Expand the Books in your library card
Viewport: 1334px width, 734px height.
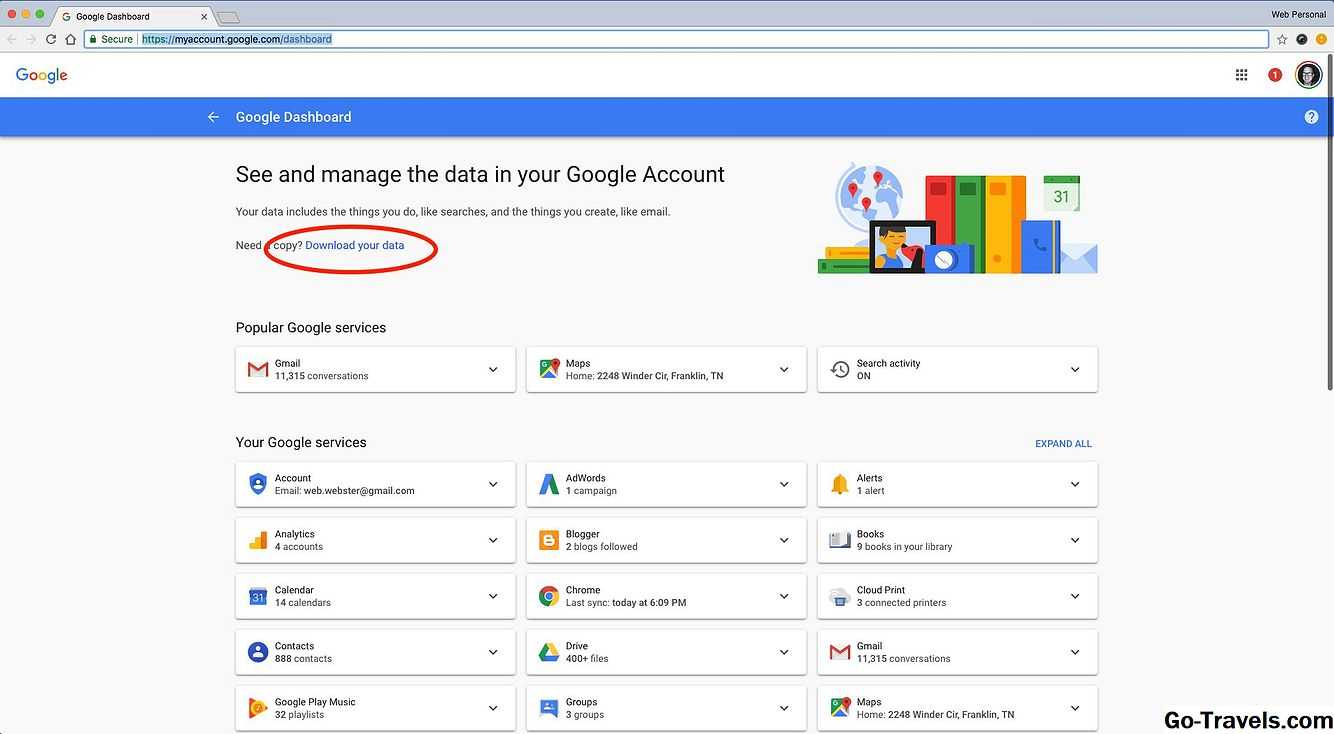coord(1075,540)
